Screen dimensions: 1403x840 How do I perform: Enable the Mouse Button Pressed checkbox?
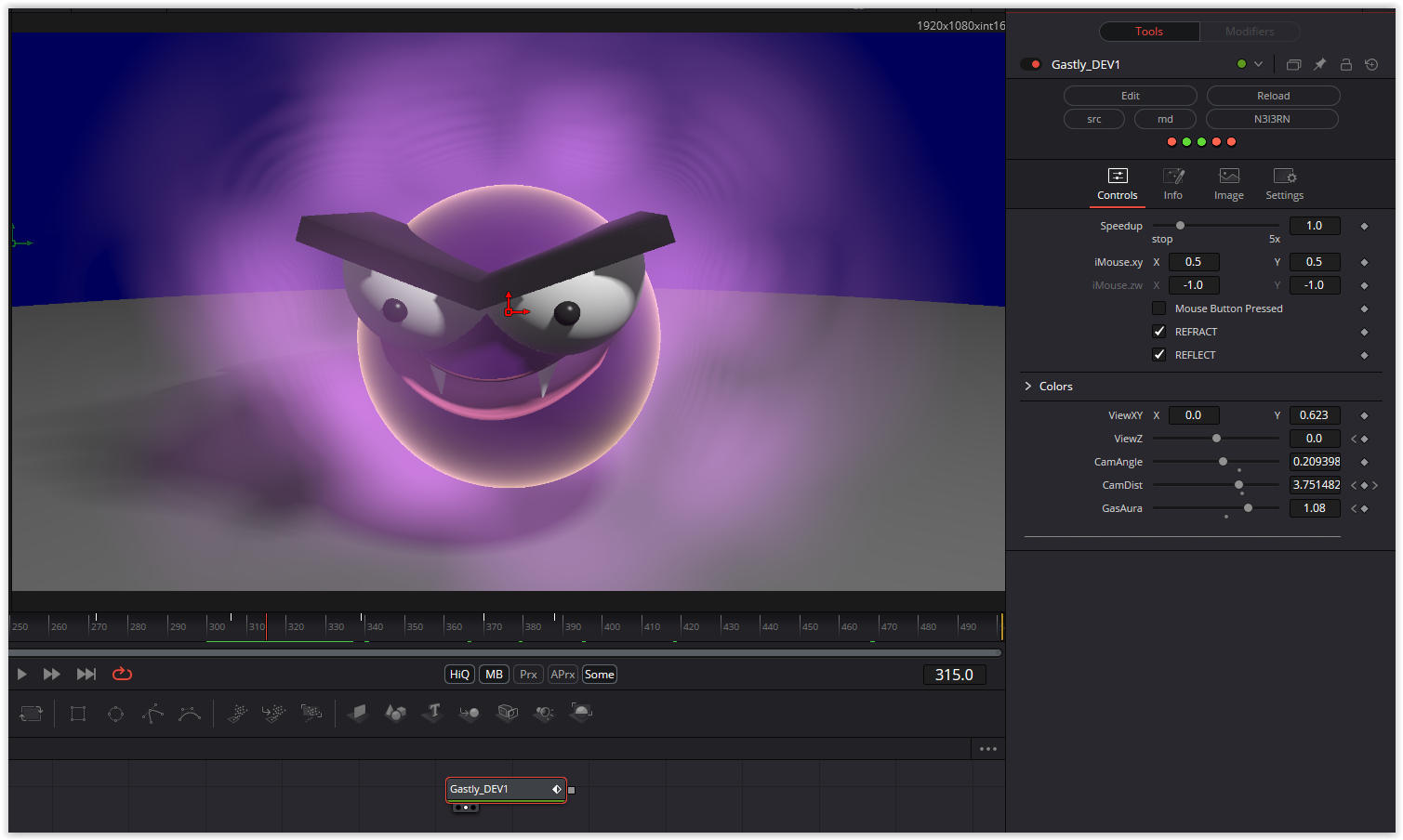[x=1158, y=308]
